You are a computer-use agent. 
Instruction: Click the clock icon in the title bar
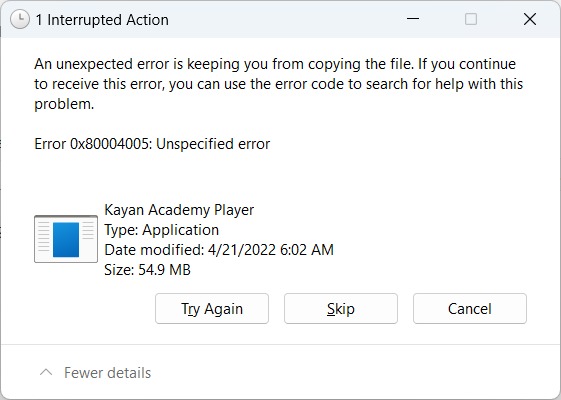pos(20,19)
